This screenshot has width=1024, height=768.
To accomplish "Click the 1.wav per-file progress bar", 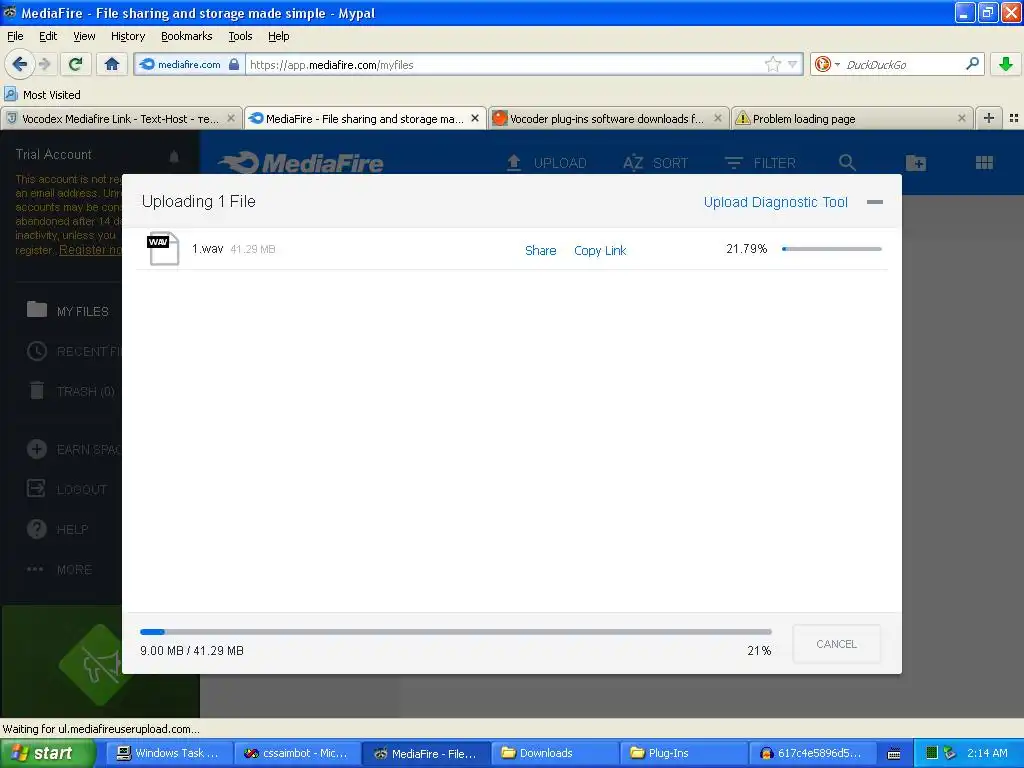I will tap(831, 249).
